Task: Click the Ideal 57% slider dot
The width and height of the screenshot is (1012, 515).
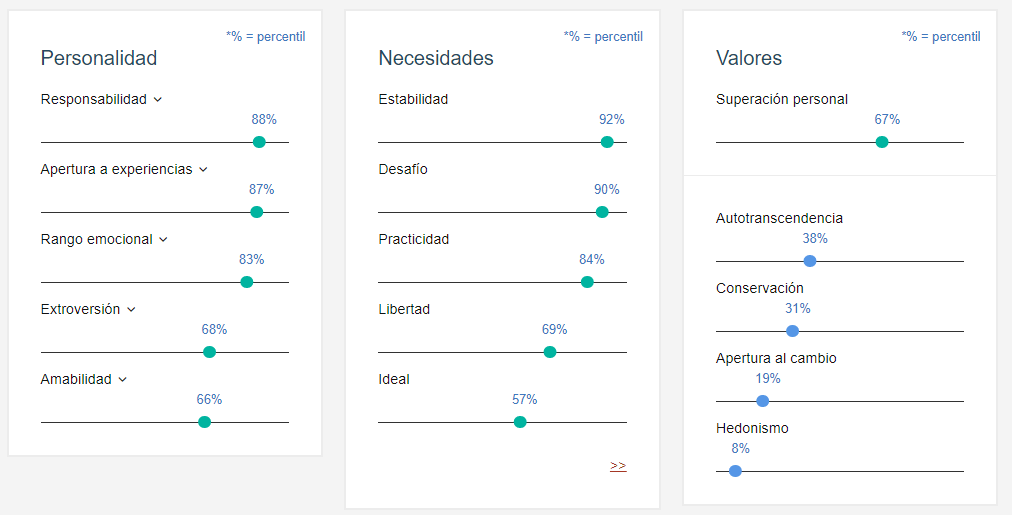Action: [520, 422]
